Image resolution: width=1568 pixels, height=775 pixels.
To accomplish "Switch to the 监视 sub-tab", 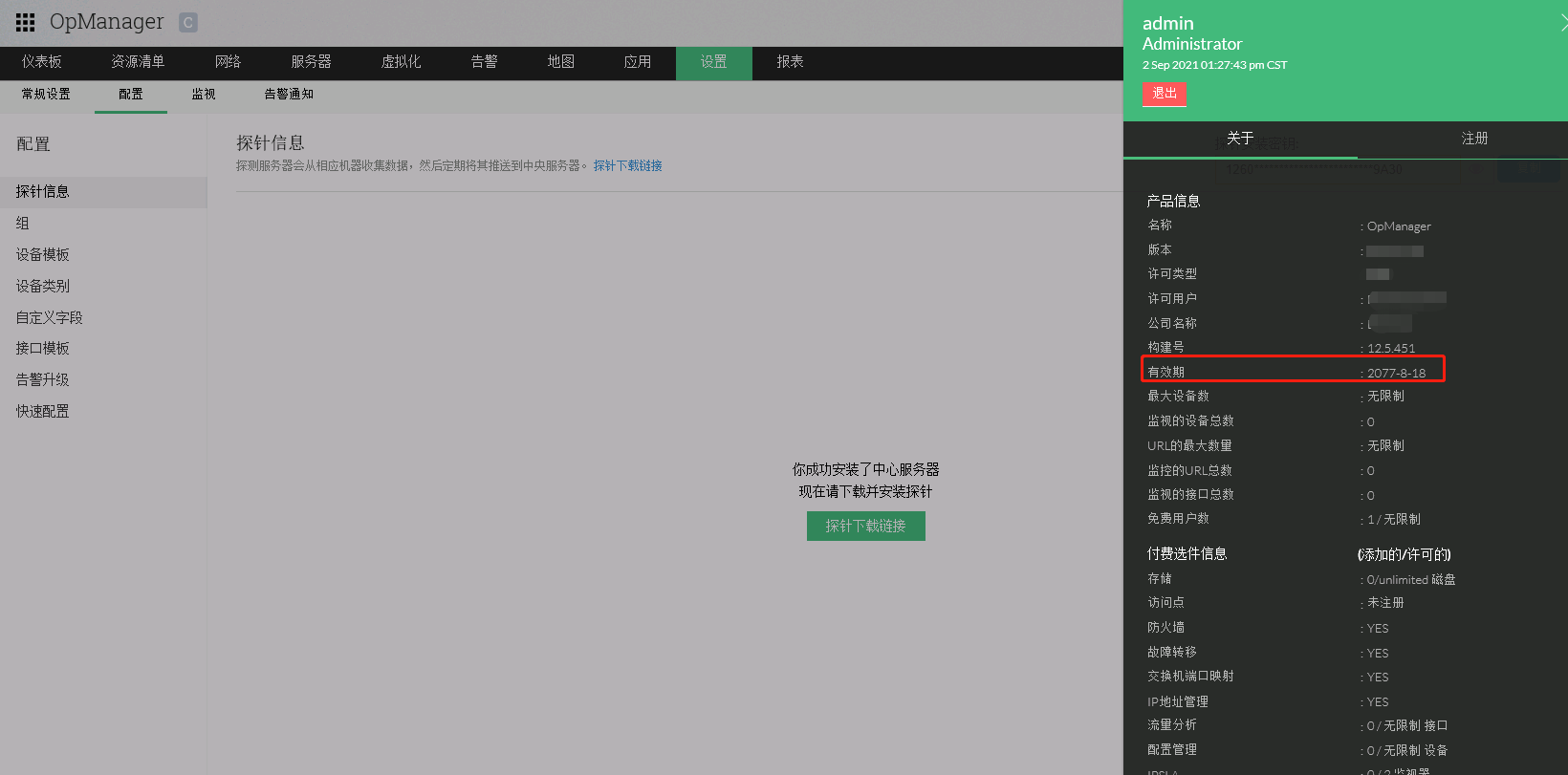I will [x=204, y=94].
